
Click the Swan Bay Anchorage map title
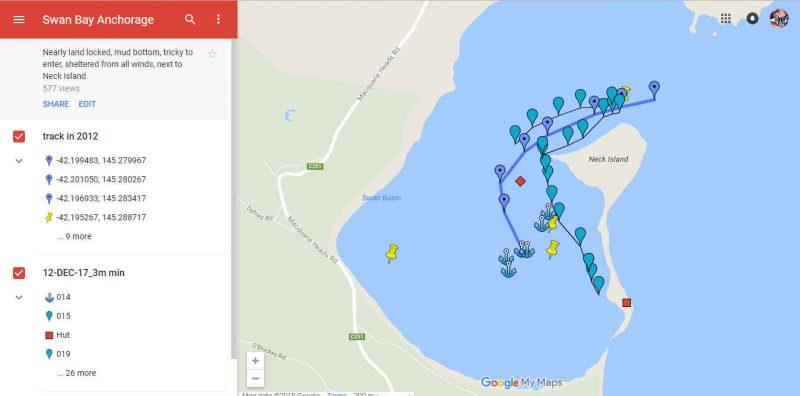[x=98, y=20]
